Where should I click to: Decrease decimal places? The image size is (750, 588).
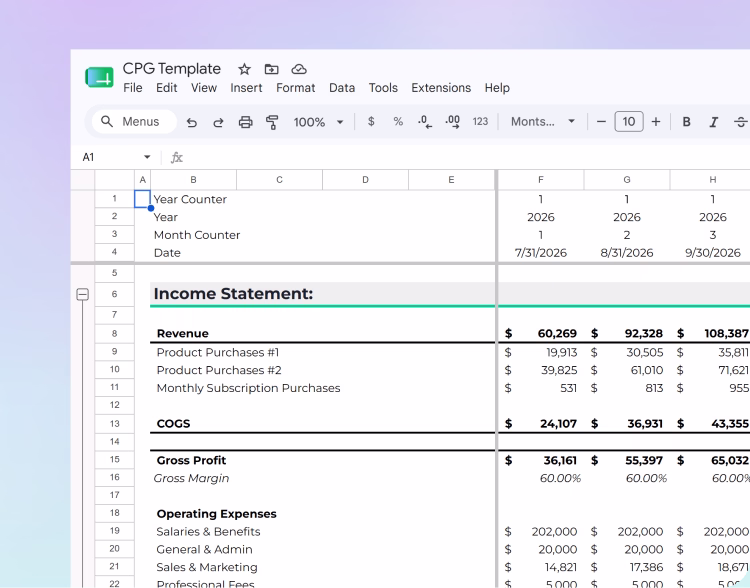[425, 122]
